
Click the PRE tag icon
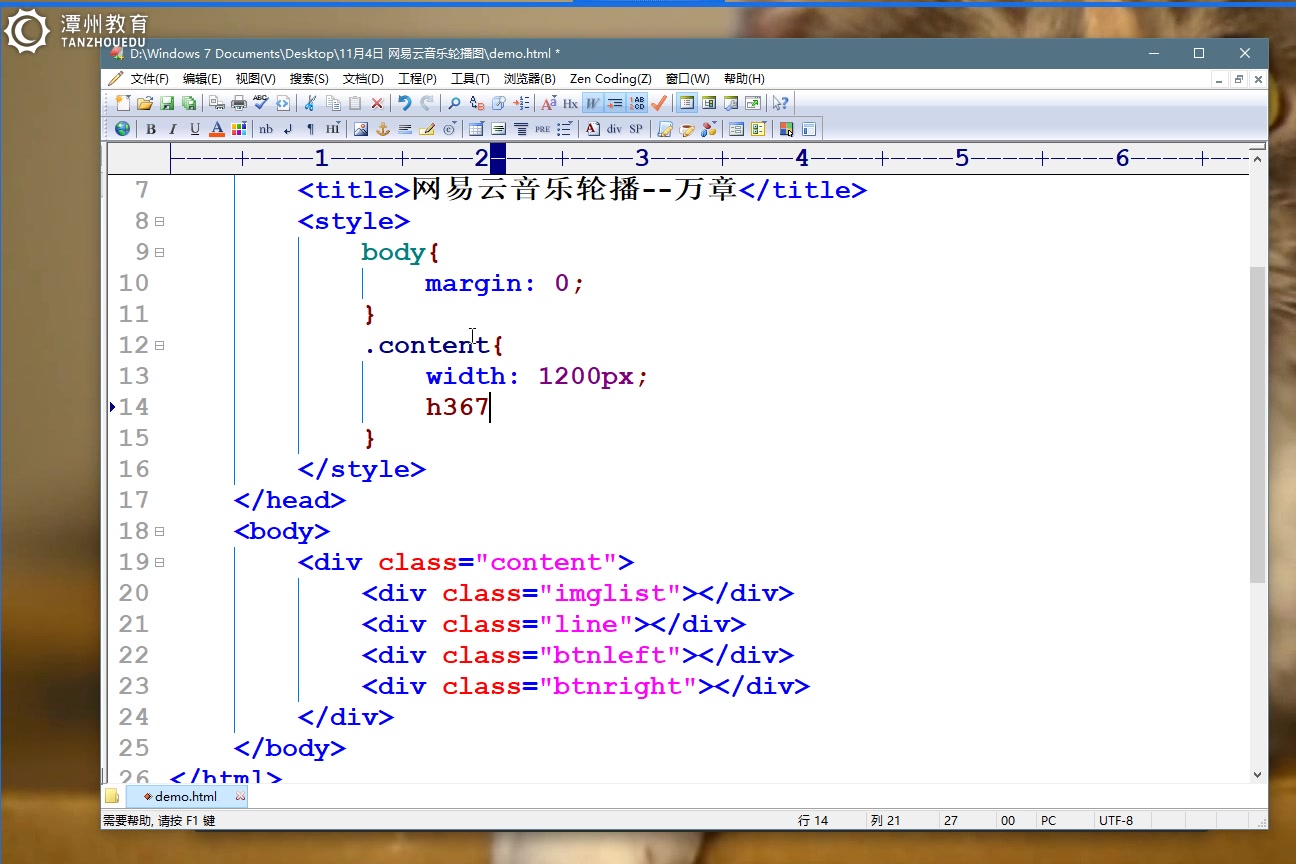542,129
